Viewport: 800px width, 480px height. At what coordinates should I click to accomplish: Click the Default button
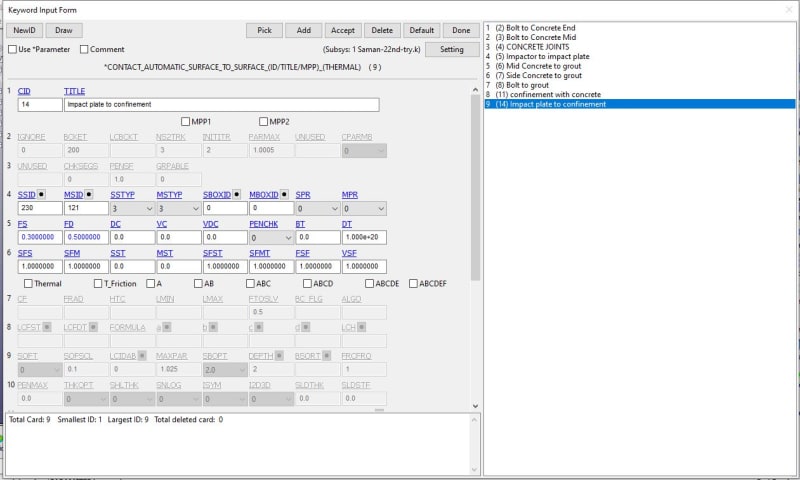[x=421, y=30]
